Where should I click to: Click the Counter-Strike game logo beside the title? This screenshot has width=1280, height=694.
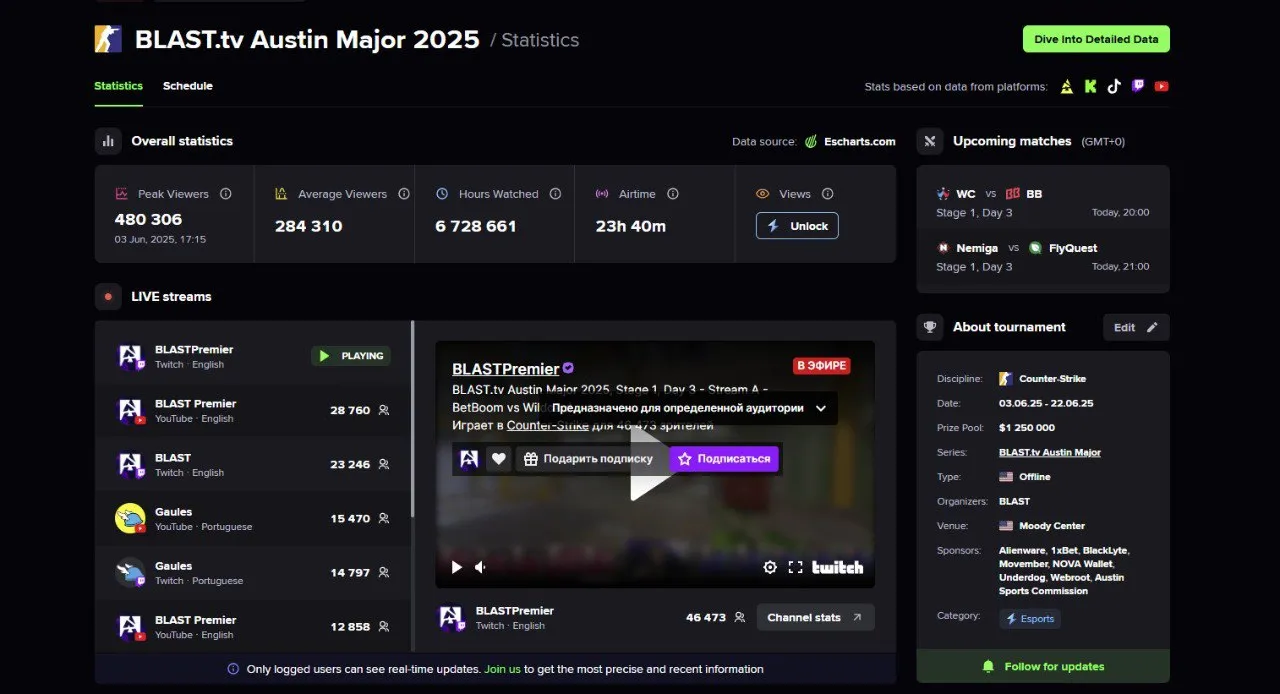pyautogui.click(x=108, y=40)
